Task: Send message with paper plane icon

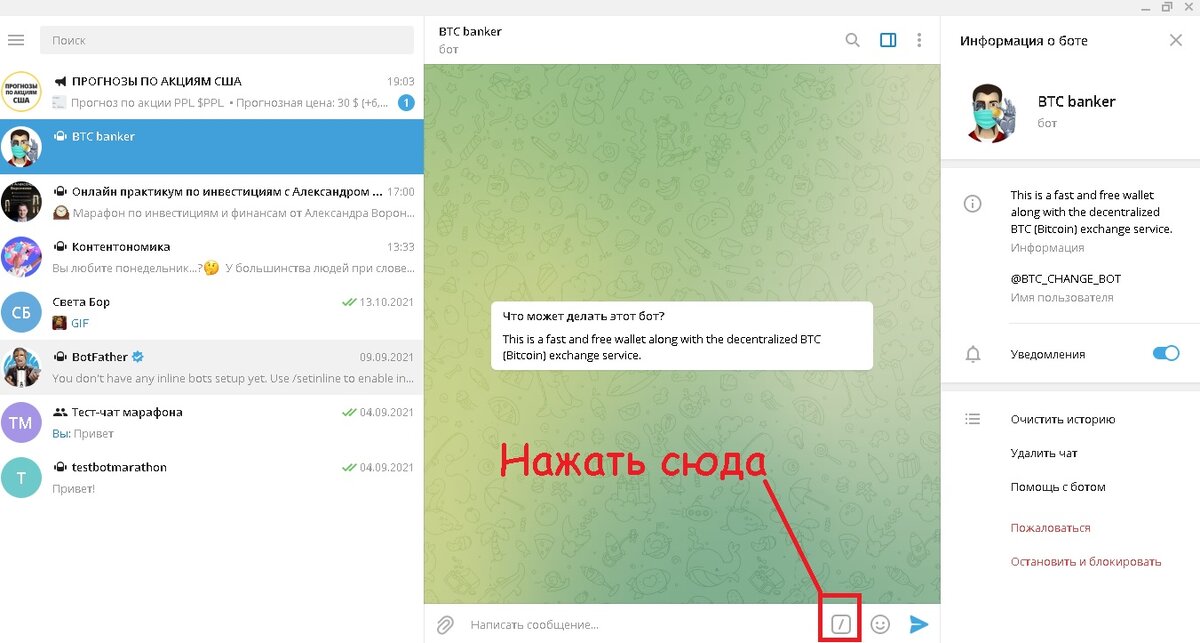Action: [x=918, y=624]
